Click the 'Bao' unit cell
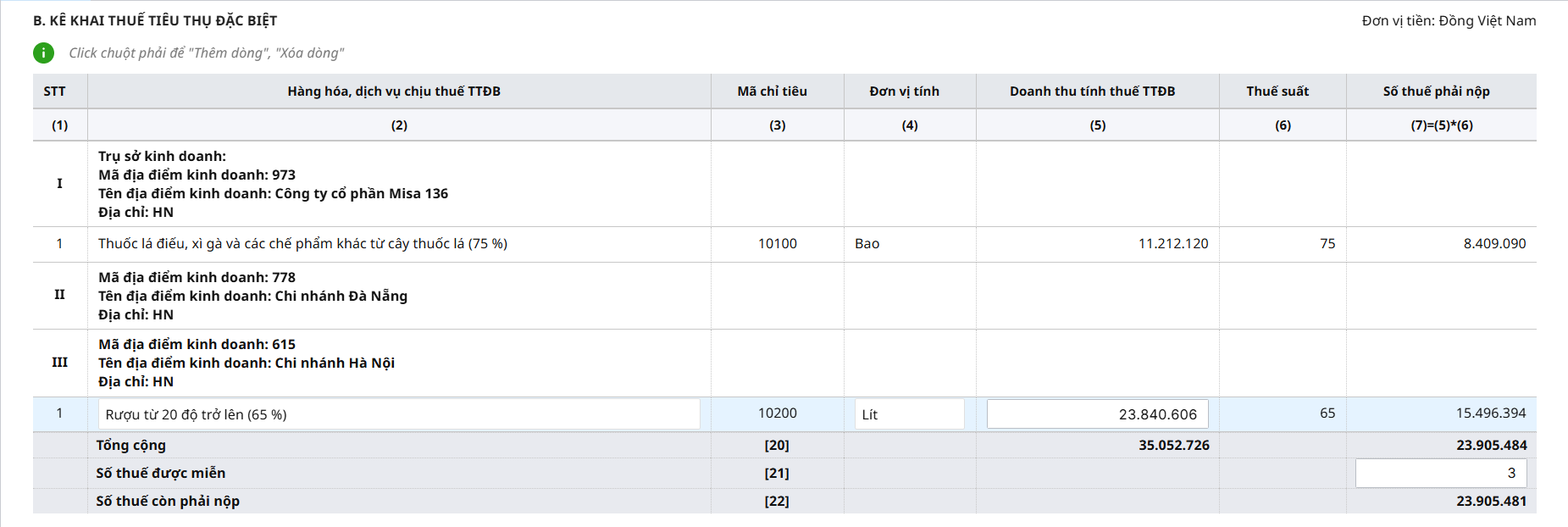This screenshot has height=527, width=1568. coord(867,244)
